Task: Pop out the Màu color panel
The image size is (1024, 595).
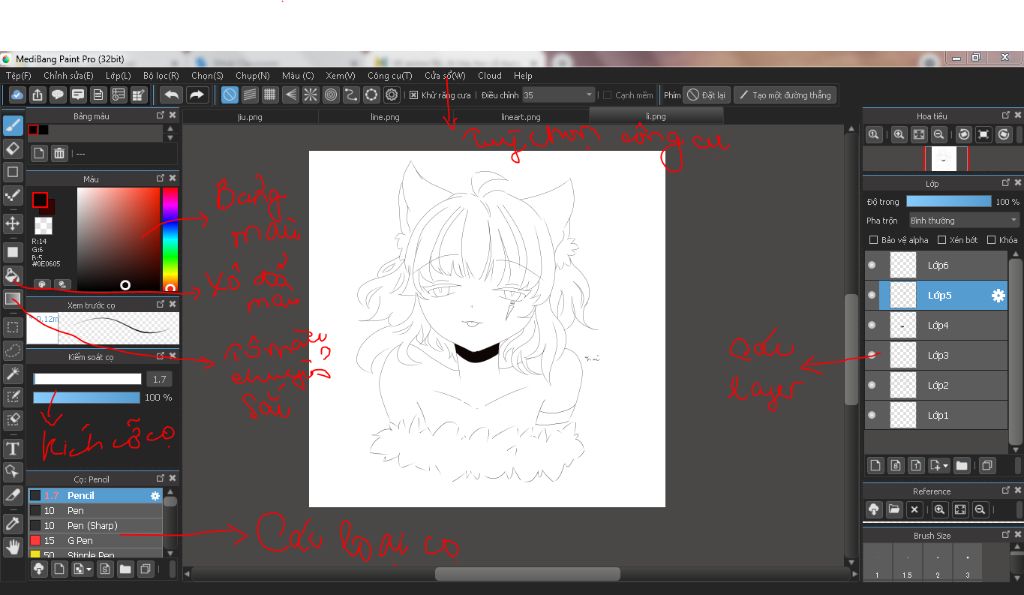Action: tap(160, 178)
